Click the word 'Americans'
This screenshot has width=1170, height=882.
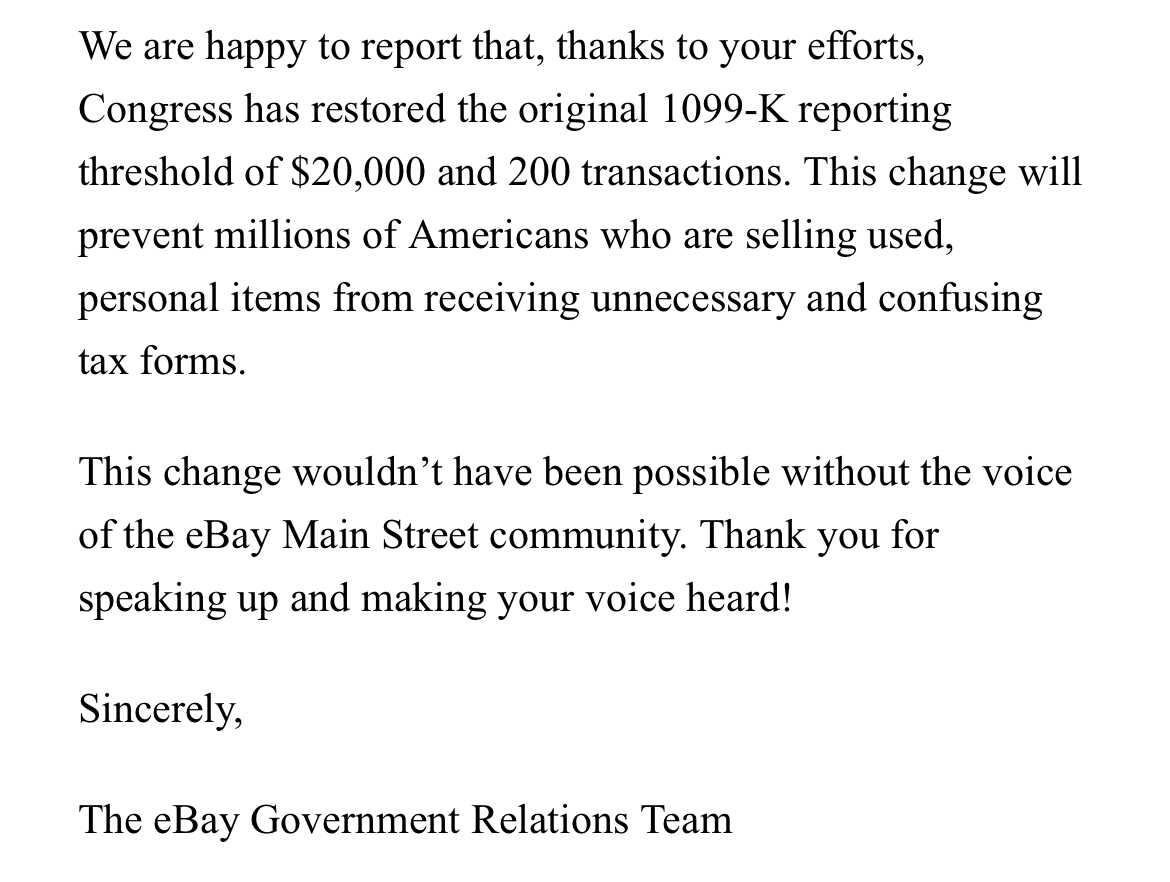tap(498, 235)
